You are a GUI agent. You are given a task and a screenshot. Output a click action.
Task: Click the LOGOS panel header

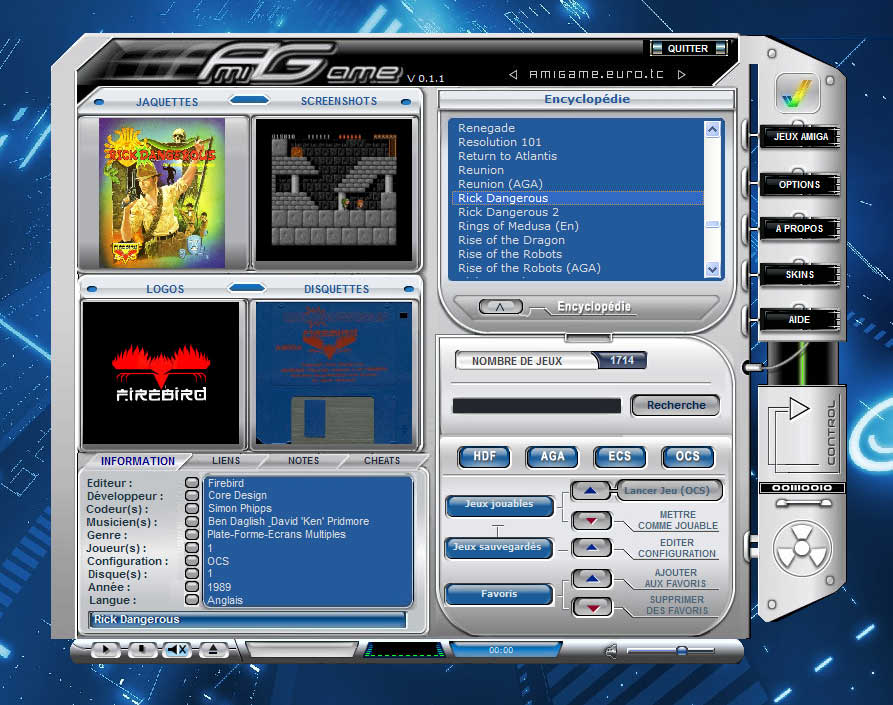tap(165, 289)
